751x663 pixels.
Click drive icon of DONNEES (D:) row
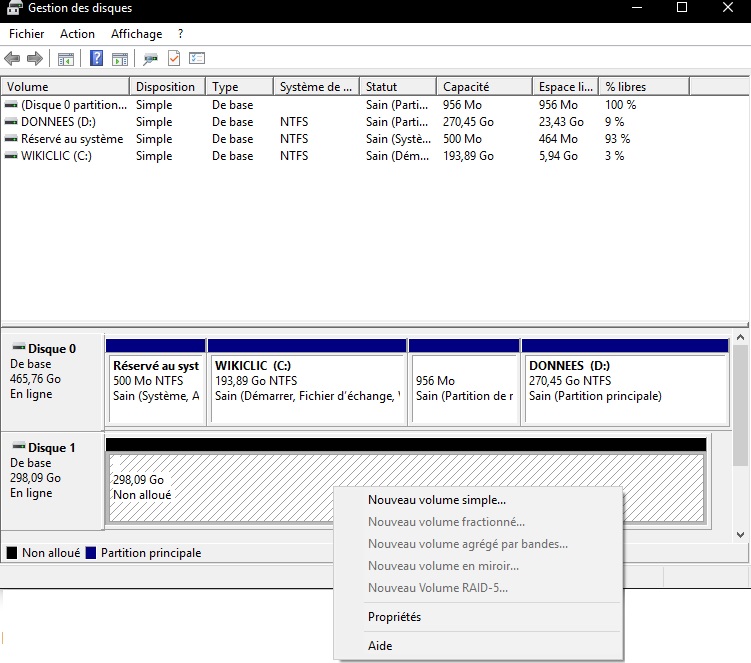click(11, 122)
